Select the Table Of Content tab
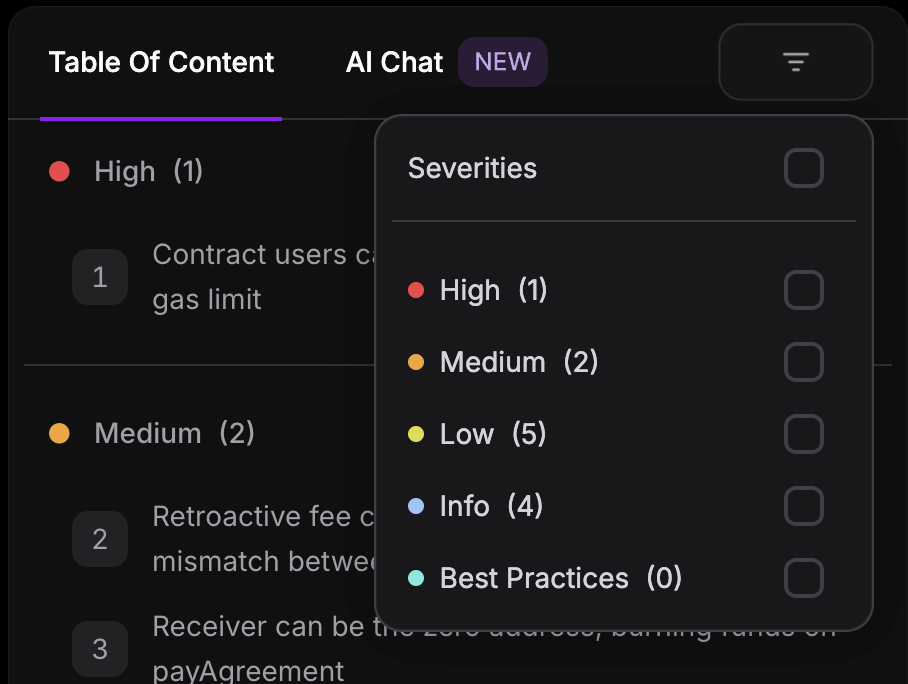This screenshot has width=908, height=684. click(x=161, y=62)
